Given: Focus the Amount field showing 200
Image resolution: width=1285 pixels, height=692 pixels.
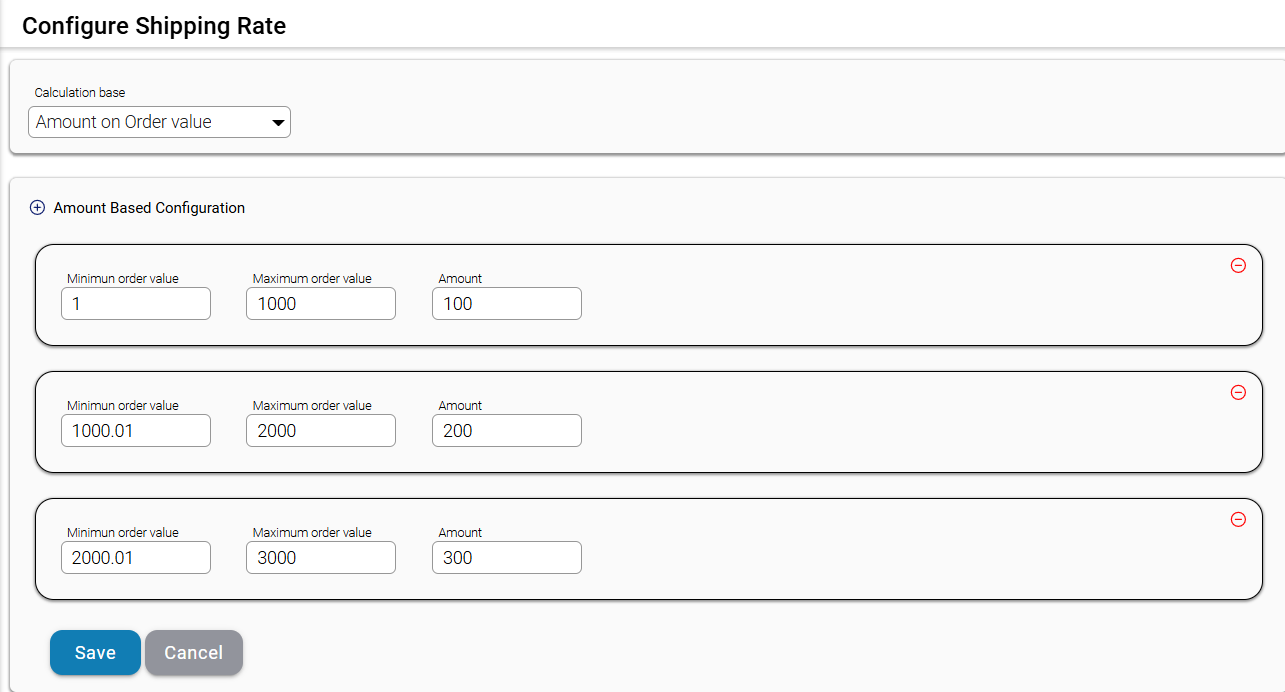Looking at the screenshot, I should (507, 431).
